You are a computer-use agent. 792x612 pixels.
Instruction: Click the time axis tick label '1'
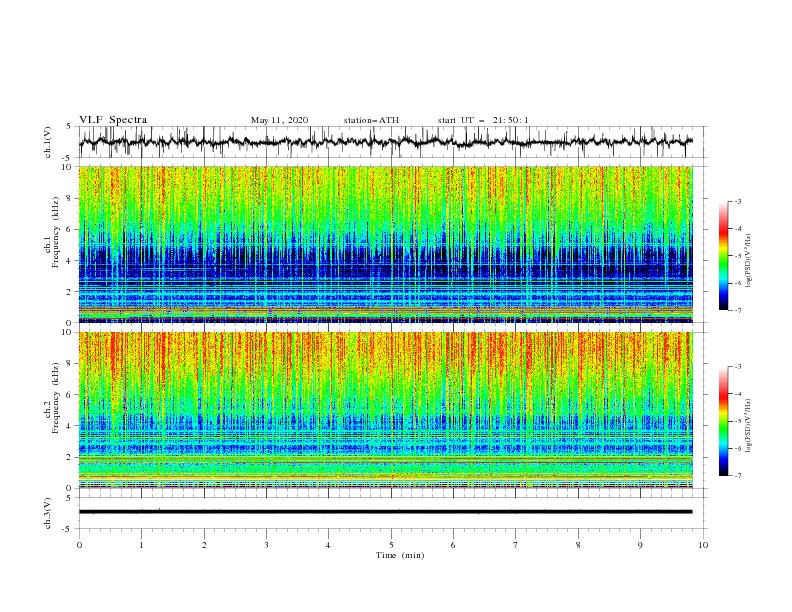pyautogui.click(x=141, y=545)
